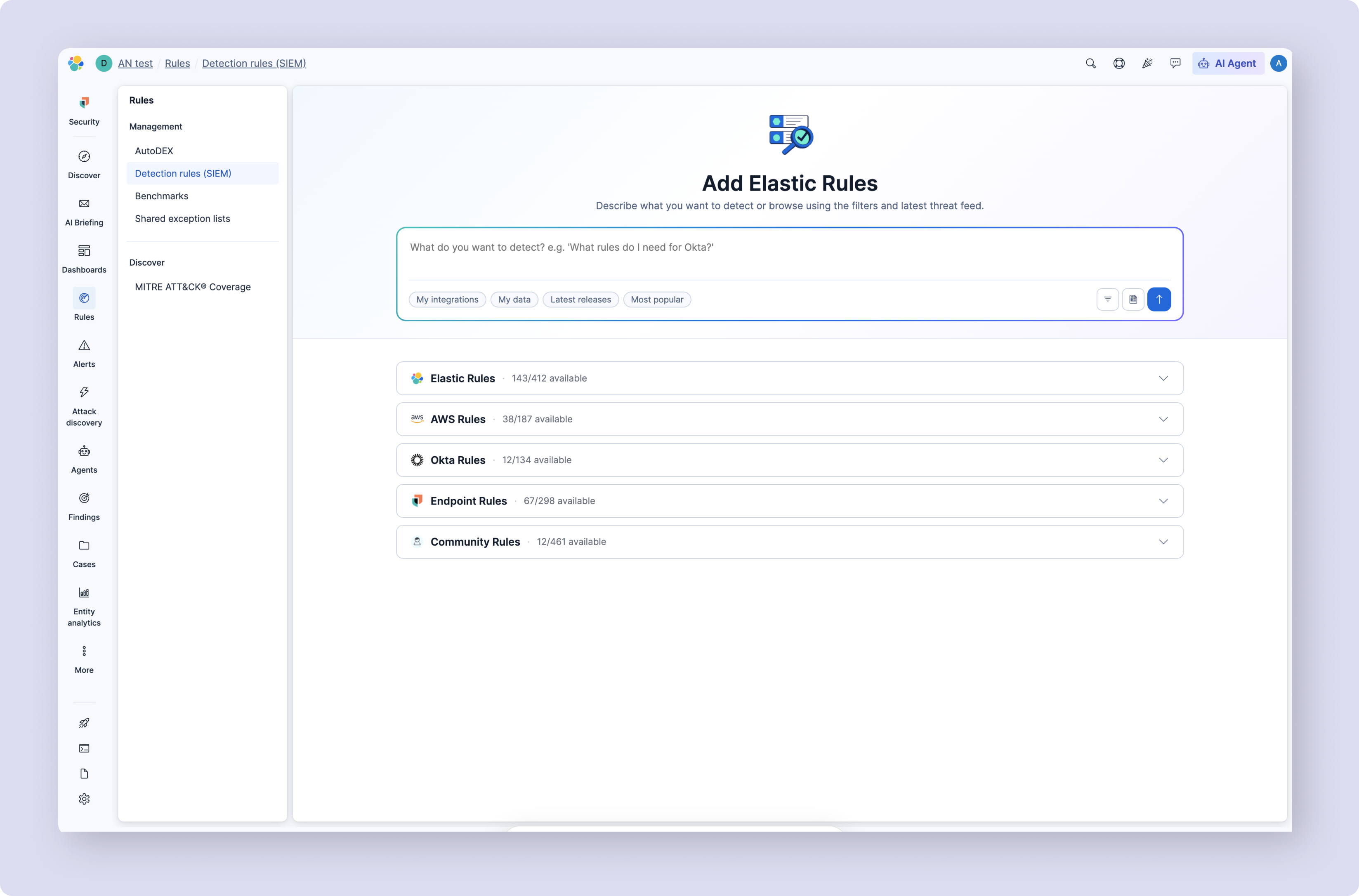Screen dimensions: 1359x896
Task: Open Shared exception lists
Action: click(x=202, y=218)
